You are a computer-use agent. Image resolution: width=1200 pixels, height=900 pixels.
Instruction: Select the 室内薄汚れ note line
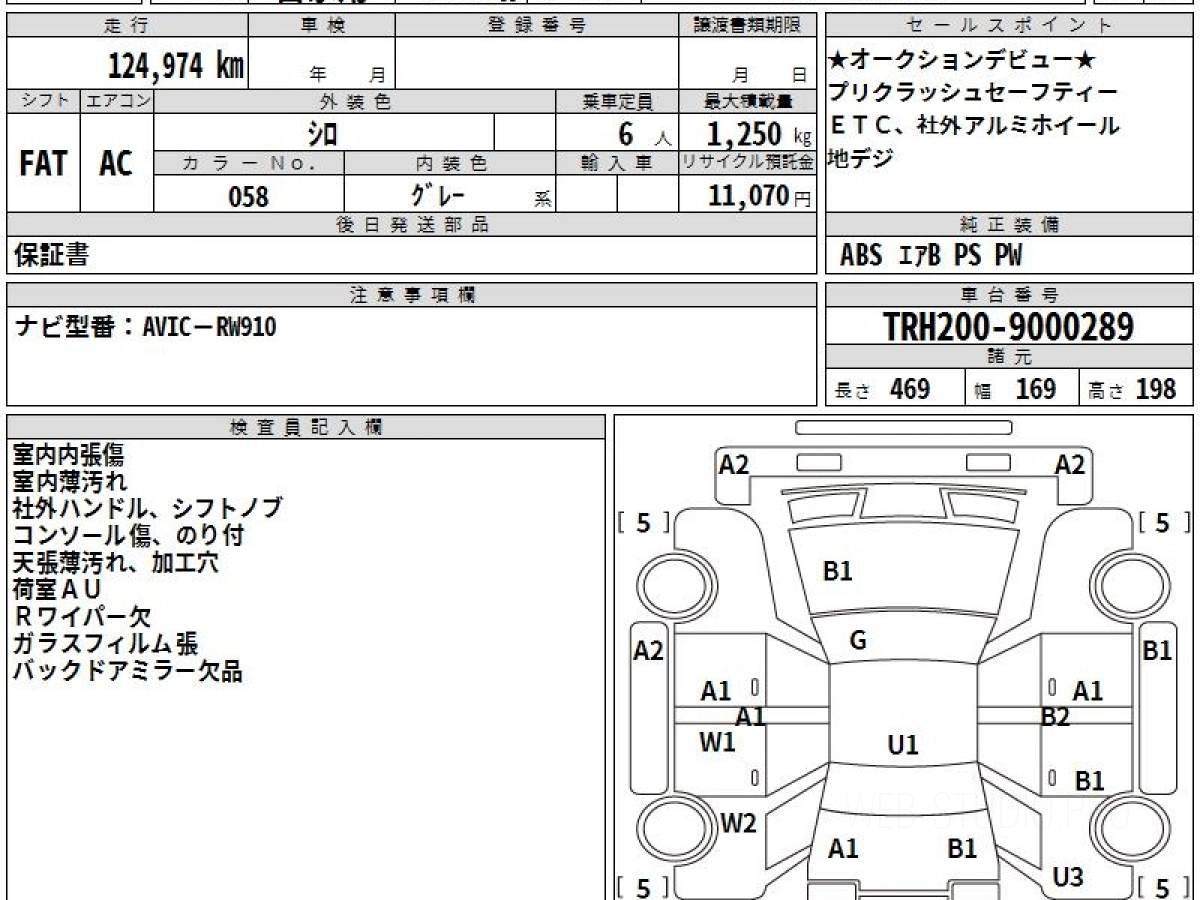(x=70, y=481)
